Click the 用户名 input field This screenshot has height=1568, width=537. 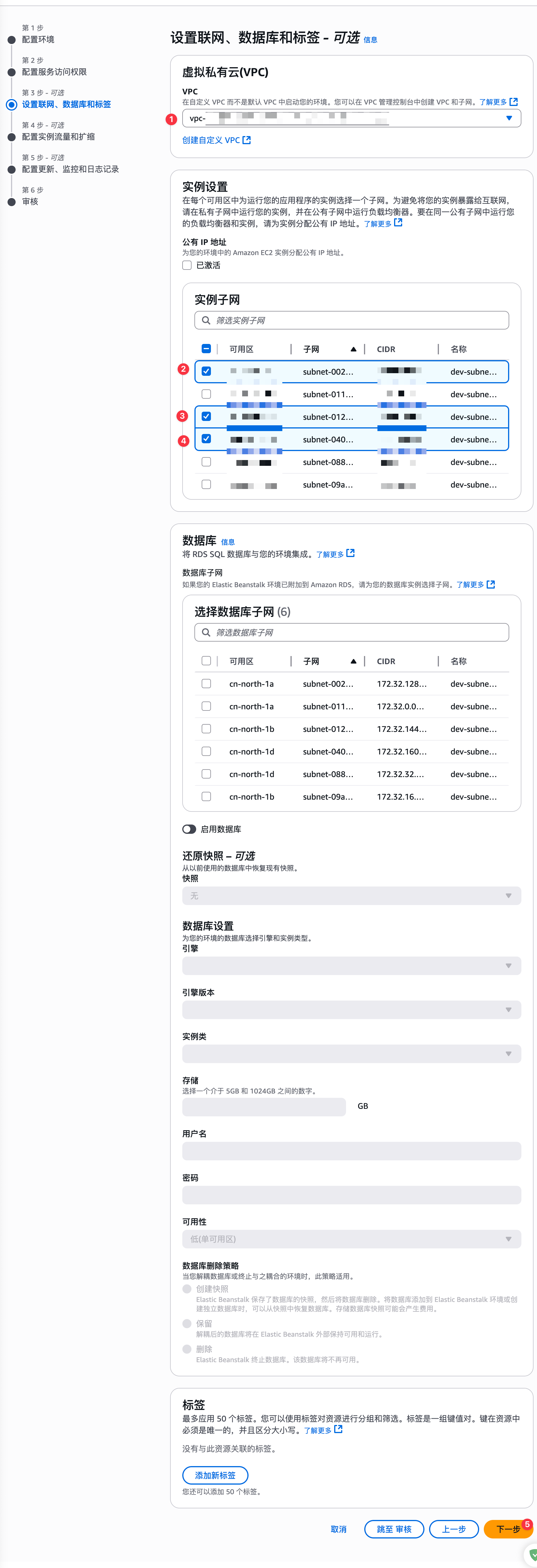click(x=352, y=1151)
